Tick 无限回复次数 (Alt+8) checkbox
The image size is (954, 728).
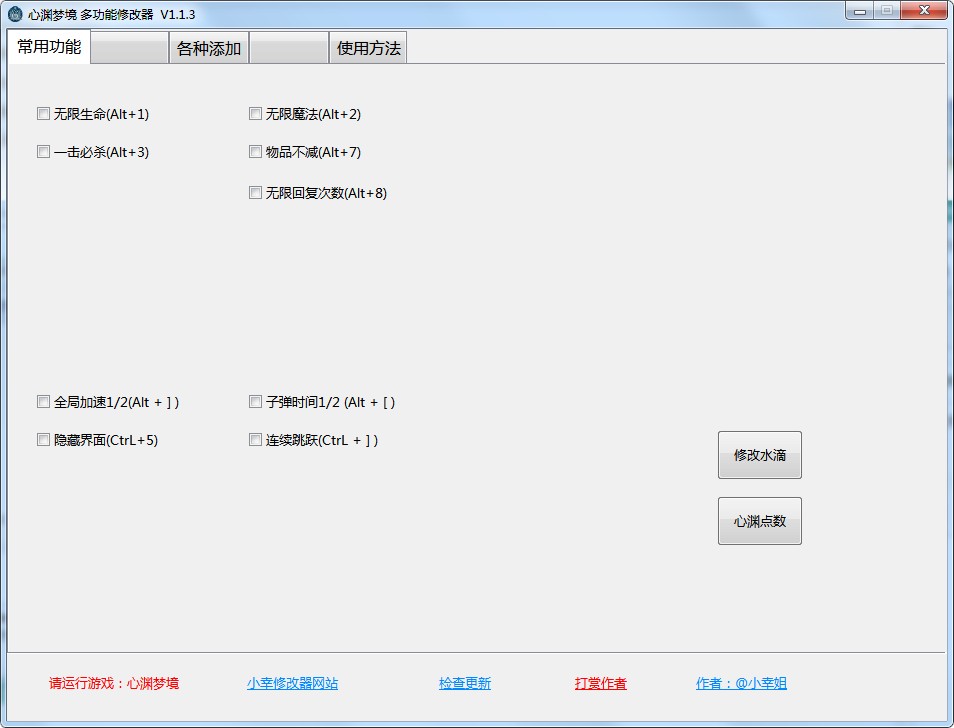tap(255, 193)
